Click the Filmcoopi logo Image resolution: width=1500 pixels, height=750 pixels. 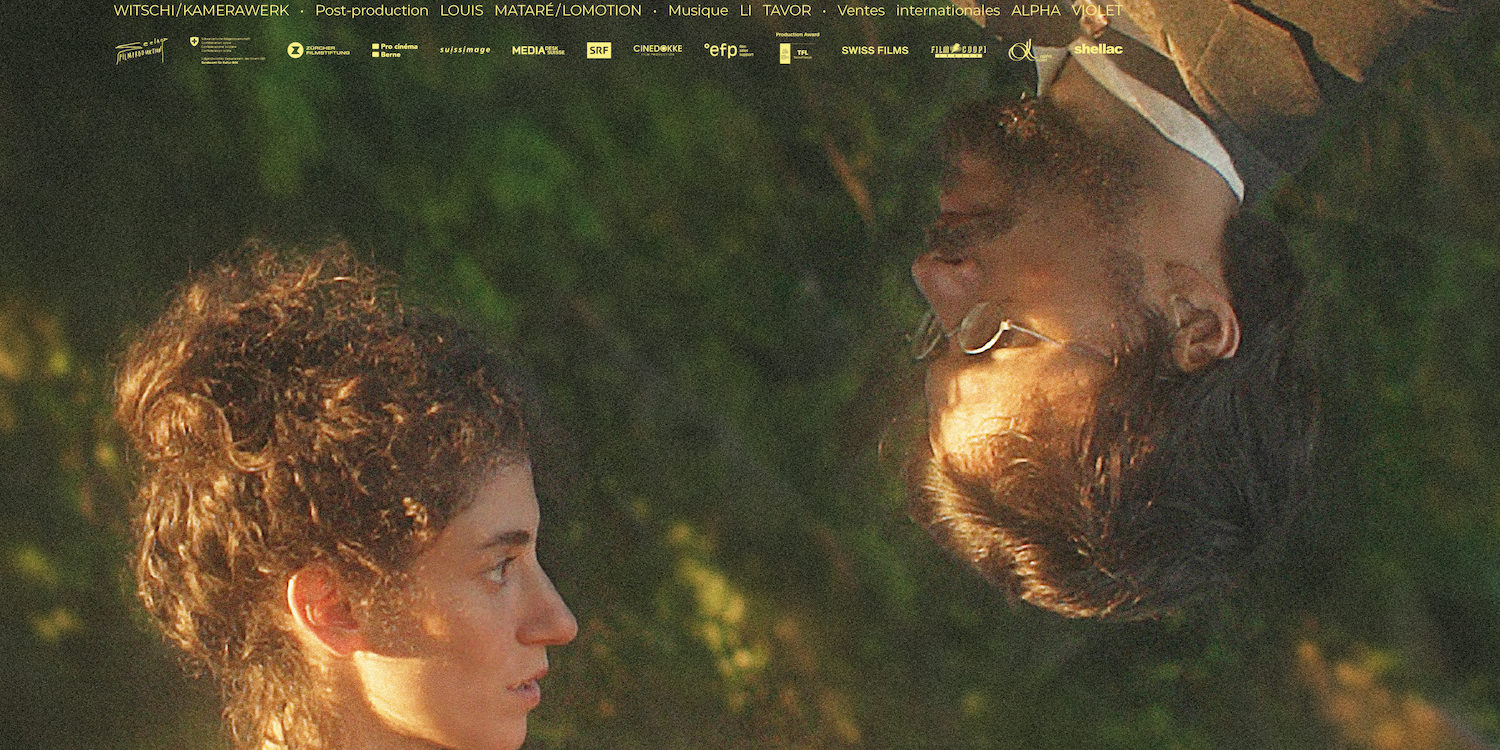point(958,50)
